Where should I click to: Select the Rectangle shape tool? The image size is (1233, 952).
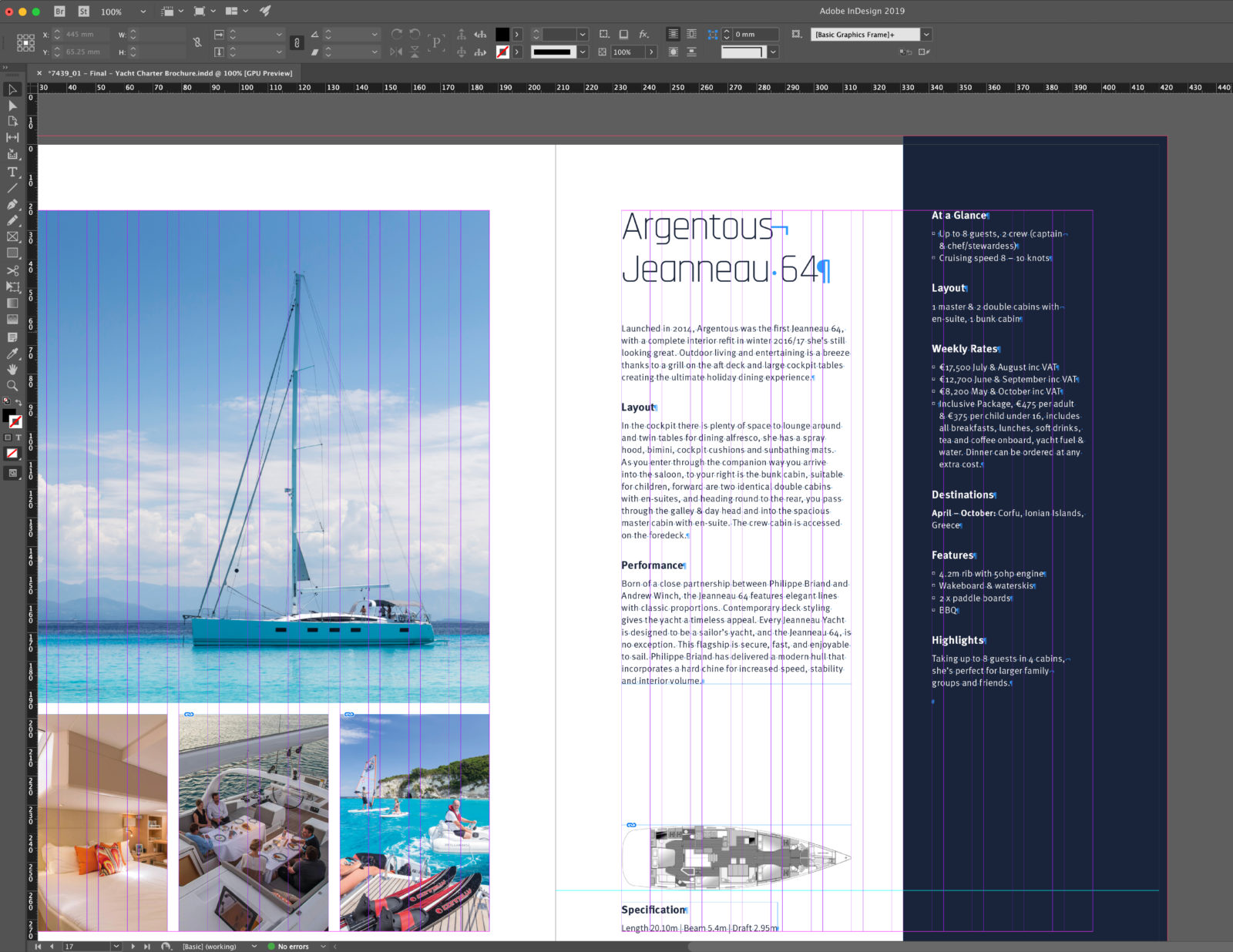(12, 253)
